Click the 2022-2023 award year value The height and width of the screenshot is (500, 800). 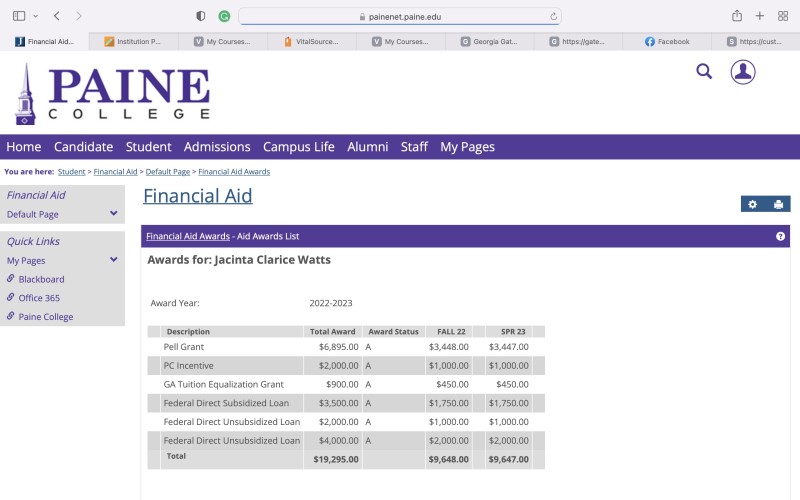click(x=331, y=303)
